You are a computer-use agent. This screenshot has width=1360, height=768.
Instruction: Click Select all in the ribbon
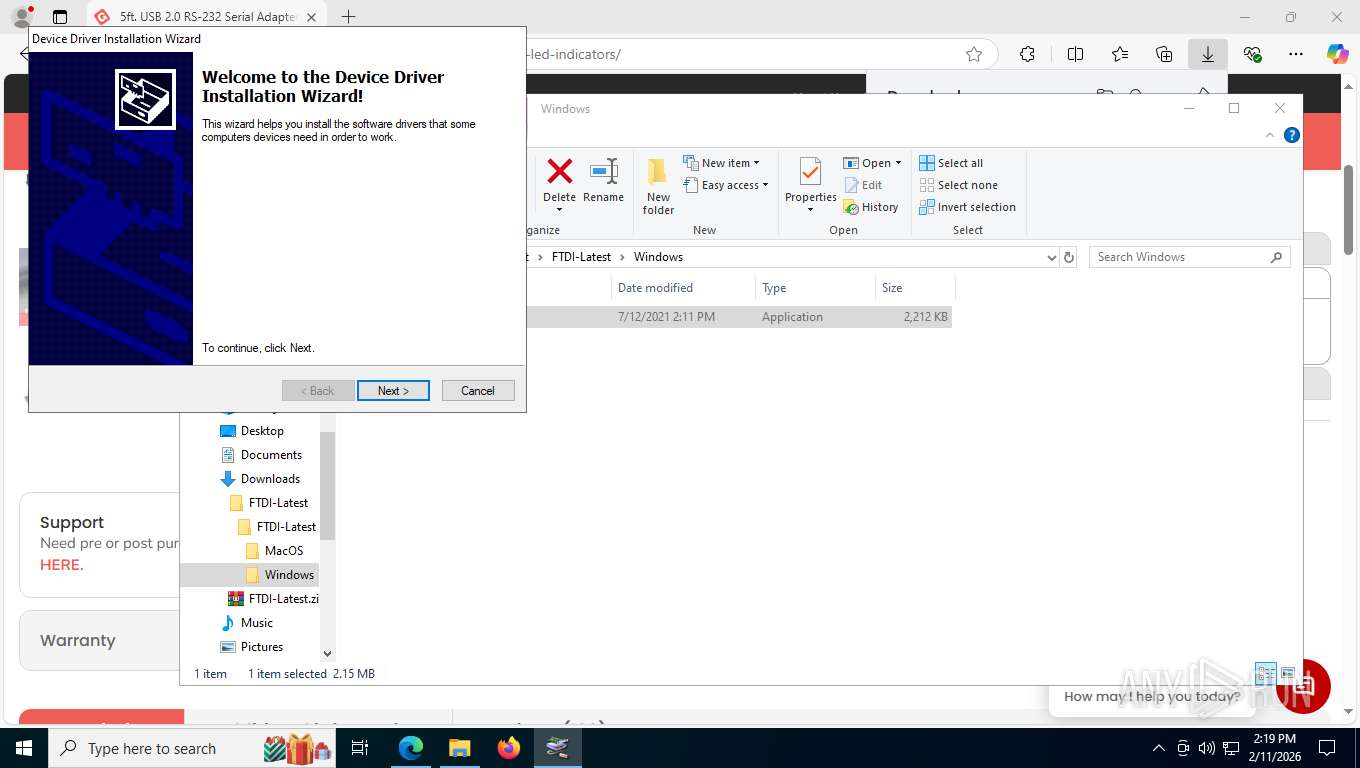[x=951, y=163]
